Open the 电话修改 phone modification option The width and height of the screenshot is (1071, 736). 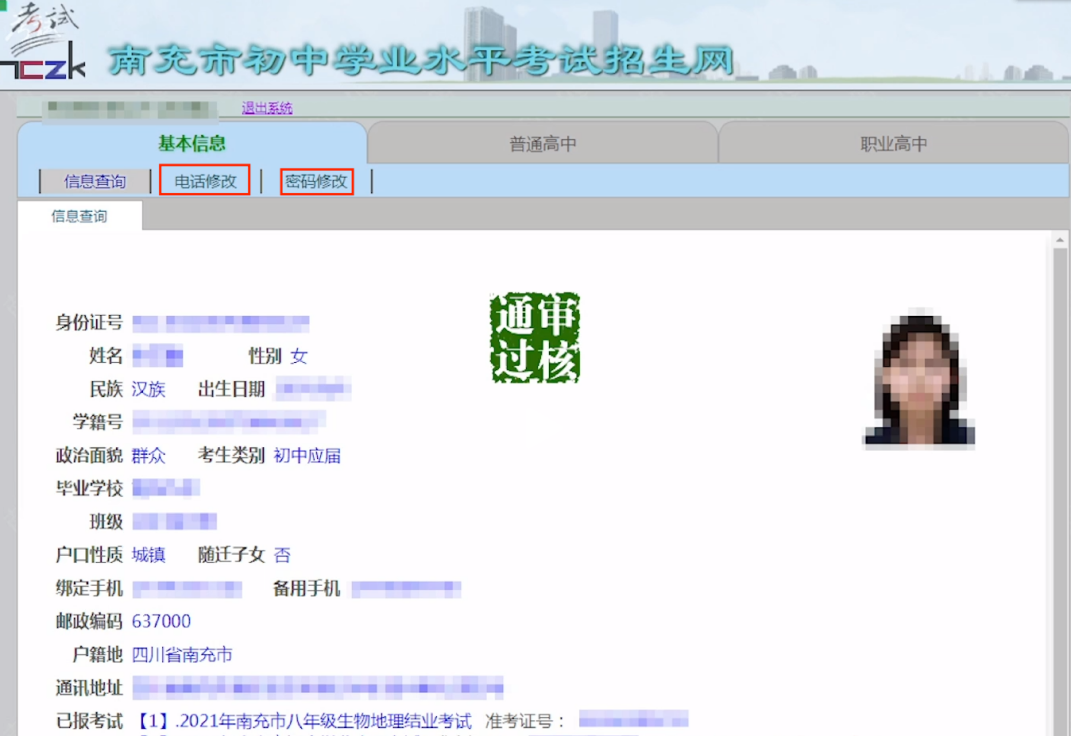204,181
